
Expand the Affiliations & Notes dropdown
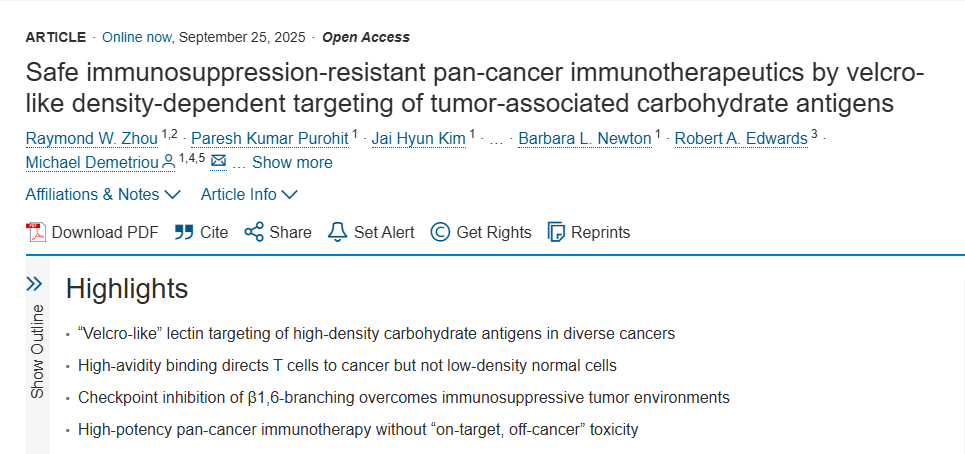[x=103, y=194]
